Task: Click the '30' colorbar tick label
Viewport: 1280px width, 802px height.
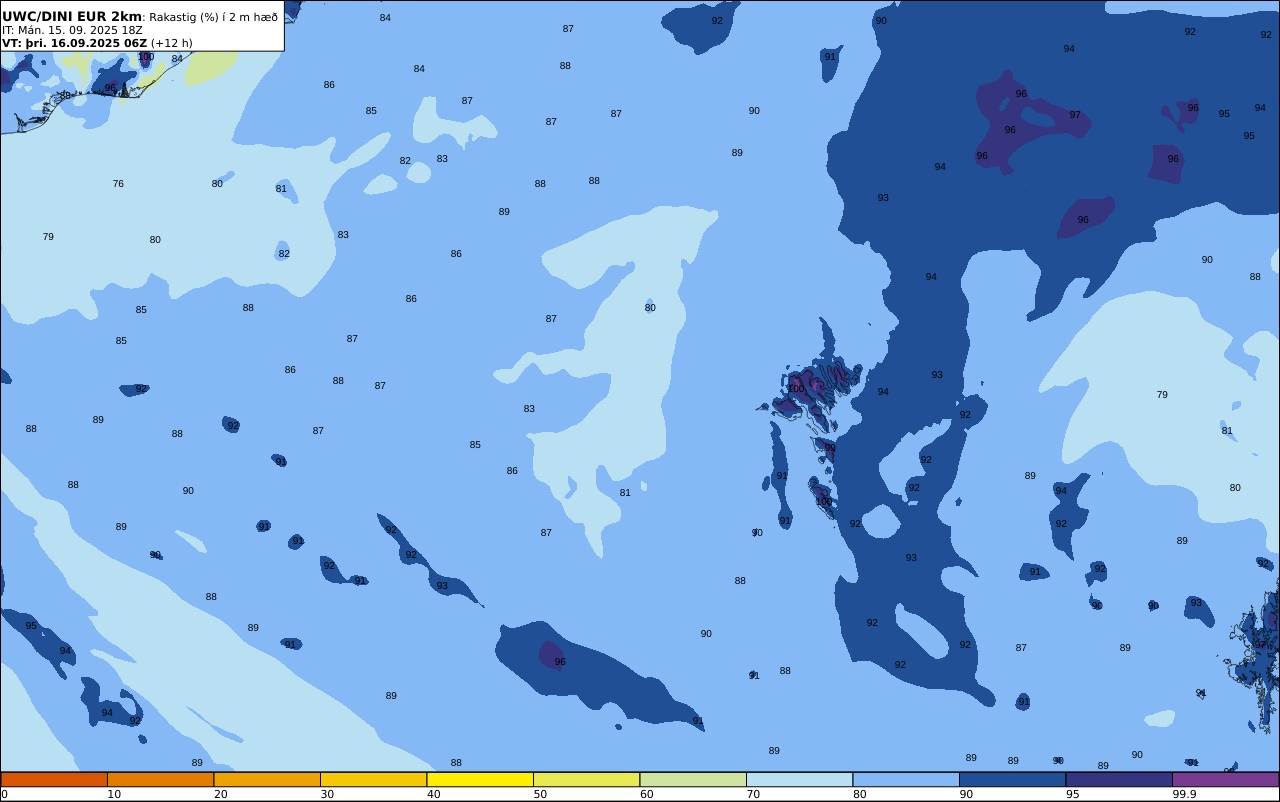Action: pos(327,794)
